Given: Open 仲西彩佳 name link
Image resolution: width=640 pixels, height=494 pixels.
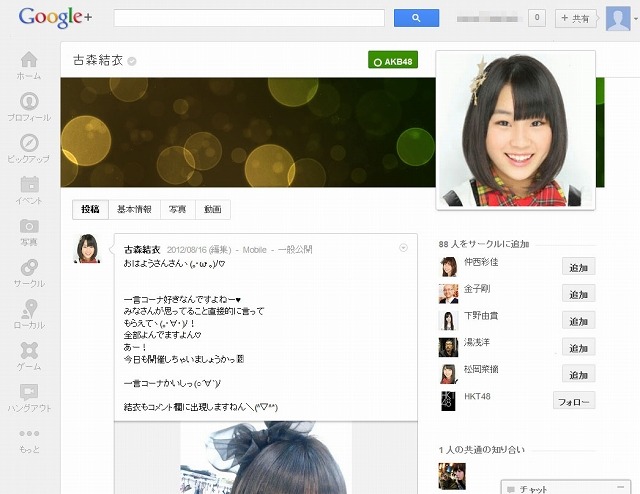Looking at the screenshot, I should (x=481, y=262).
